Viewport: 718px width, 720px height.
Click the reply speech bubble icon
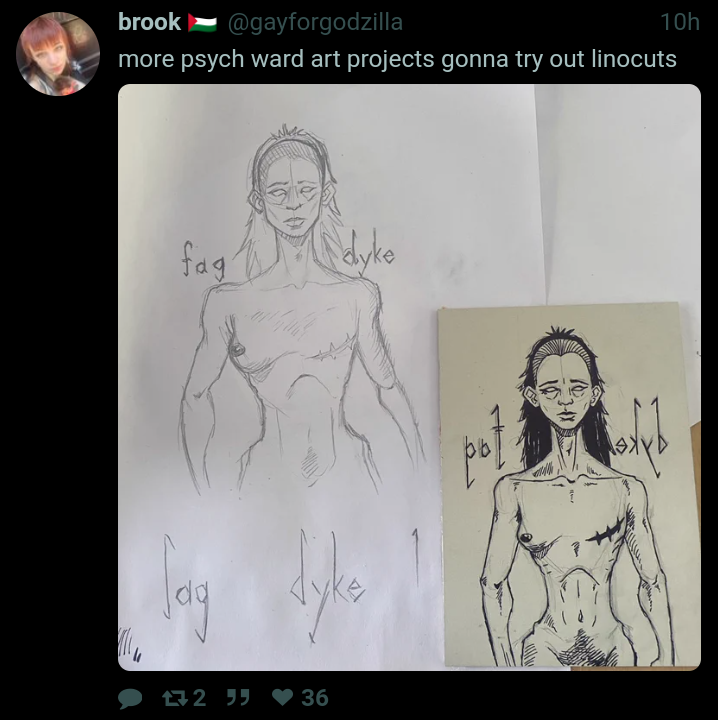pyautogui.click(x=129, y=698)
